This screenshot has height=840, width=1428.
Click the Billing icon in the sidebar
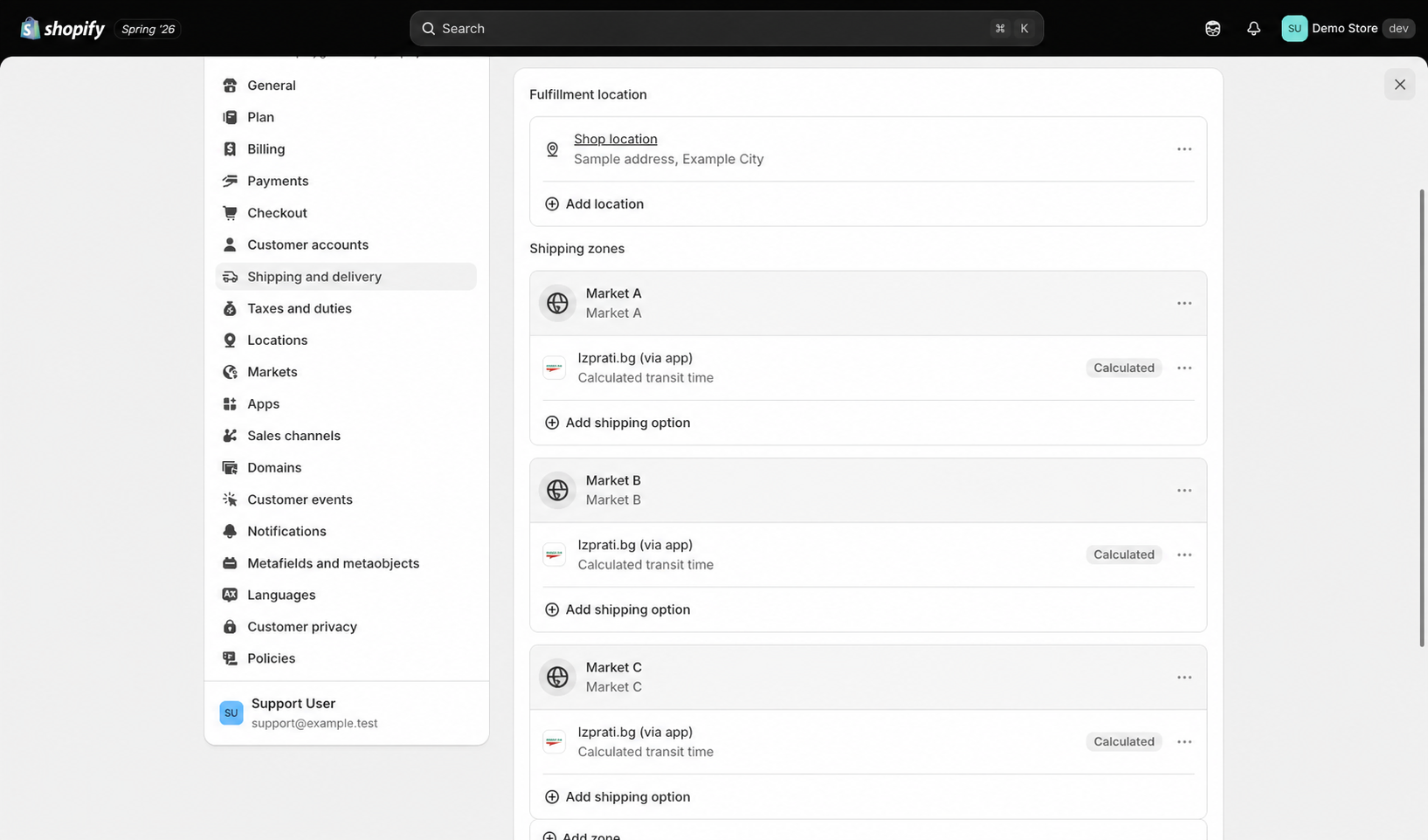click(x=230, y=149)
